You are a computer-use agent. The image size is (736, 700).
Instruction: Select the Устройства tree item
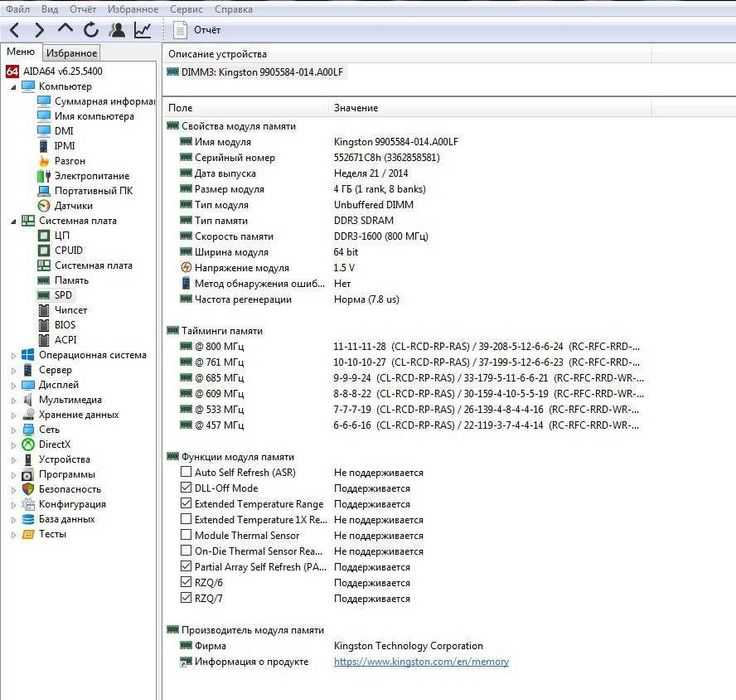64,460
